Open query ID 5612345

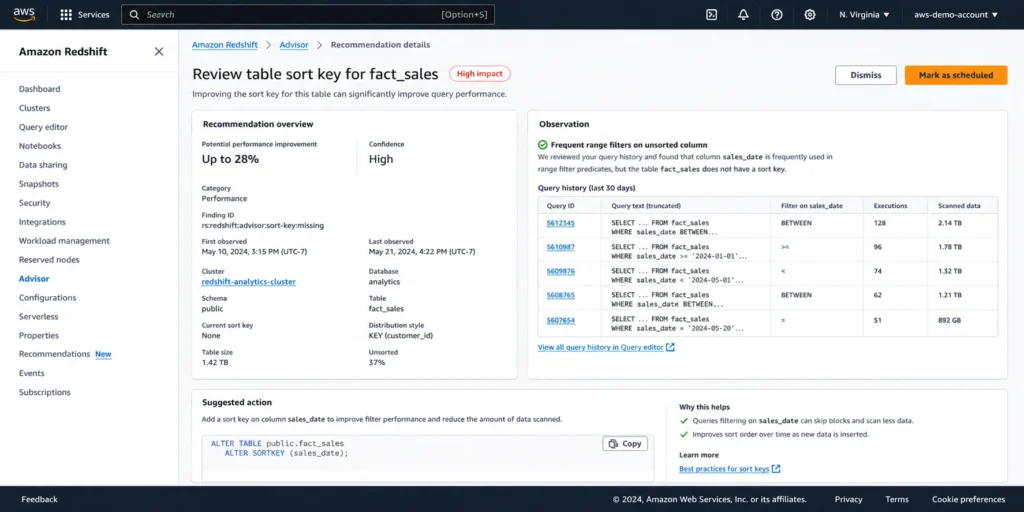click(x=560, y=223)
